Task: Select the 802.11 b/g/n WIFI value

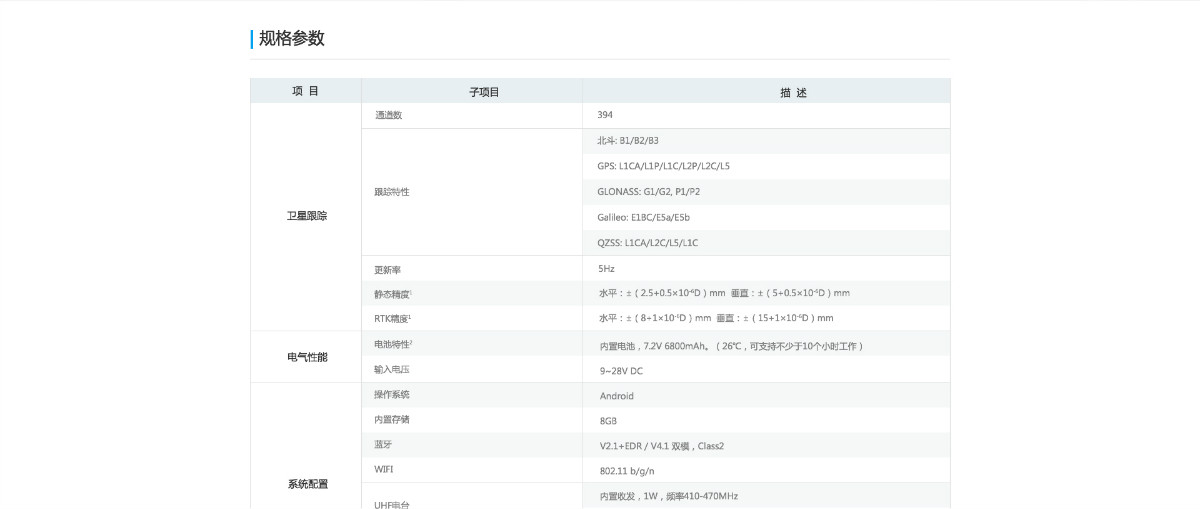Action: tap(626, 470)
